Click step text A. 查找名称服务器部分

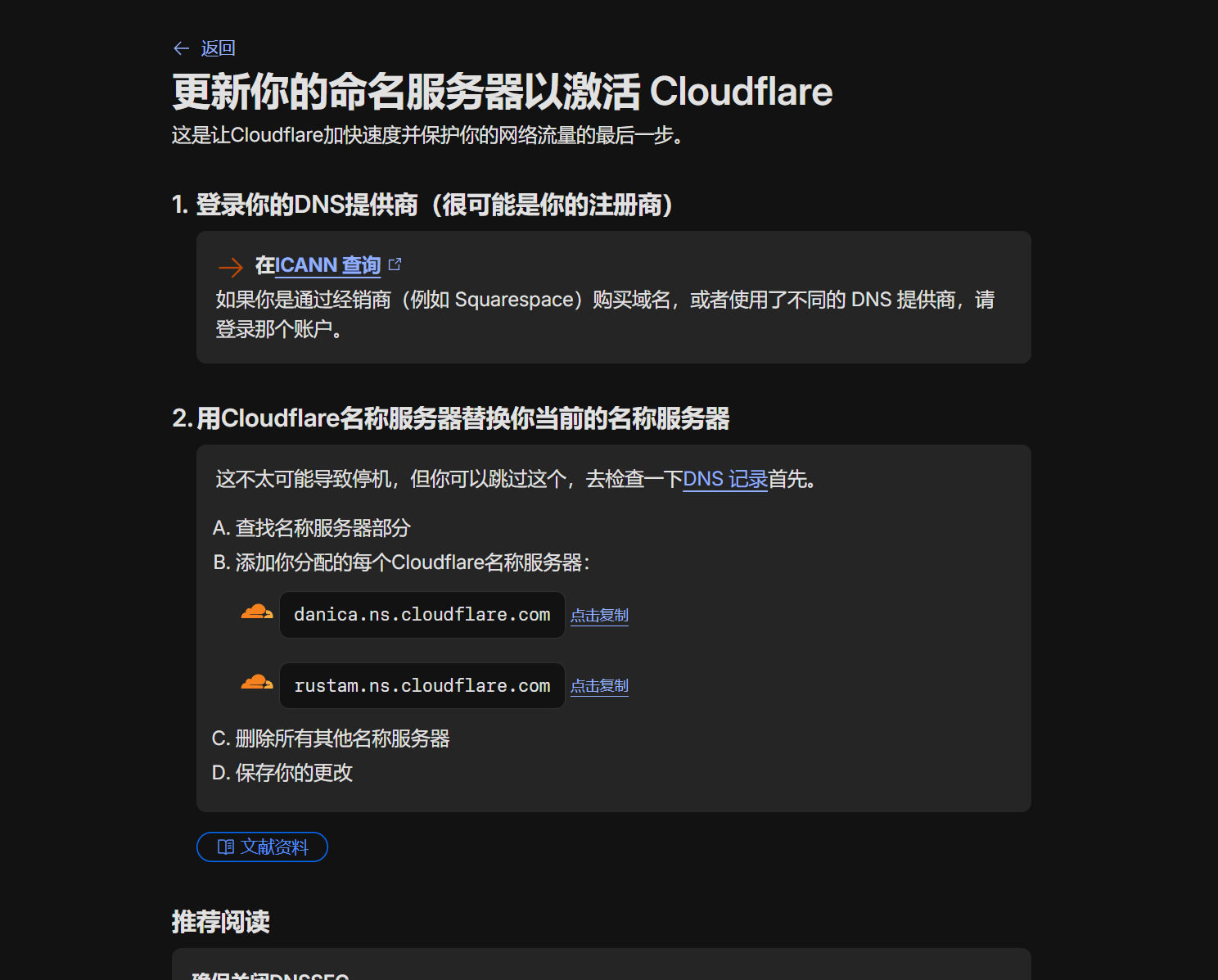(311, 528)
